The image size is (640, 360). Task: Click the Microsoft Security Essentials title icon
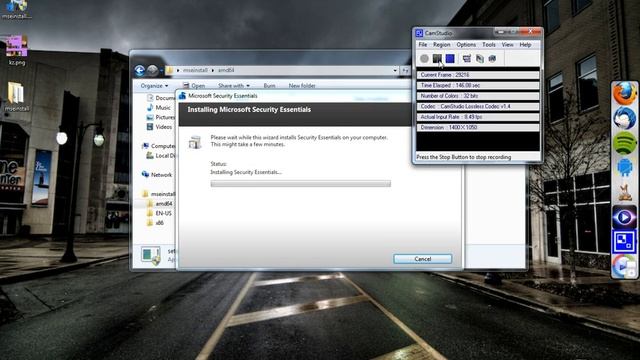pos(182,96)
